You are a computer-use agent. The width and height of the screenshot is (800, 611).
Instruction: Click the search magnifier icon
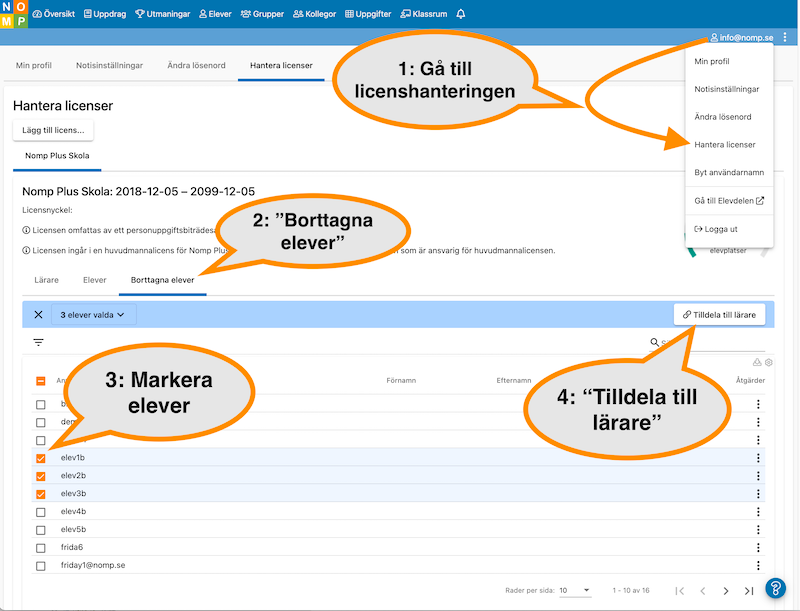[x=655, y=342]
